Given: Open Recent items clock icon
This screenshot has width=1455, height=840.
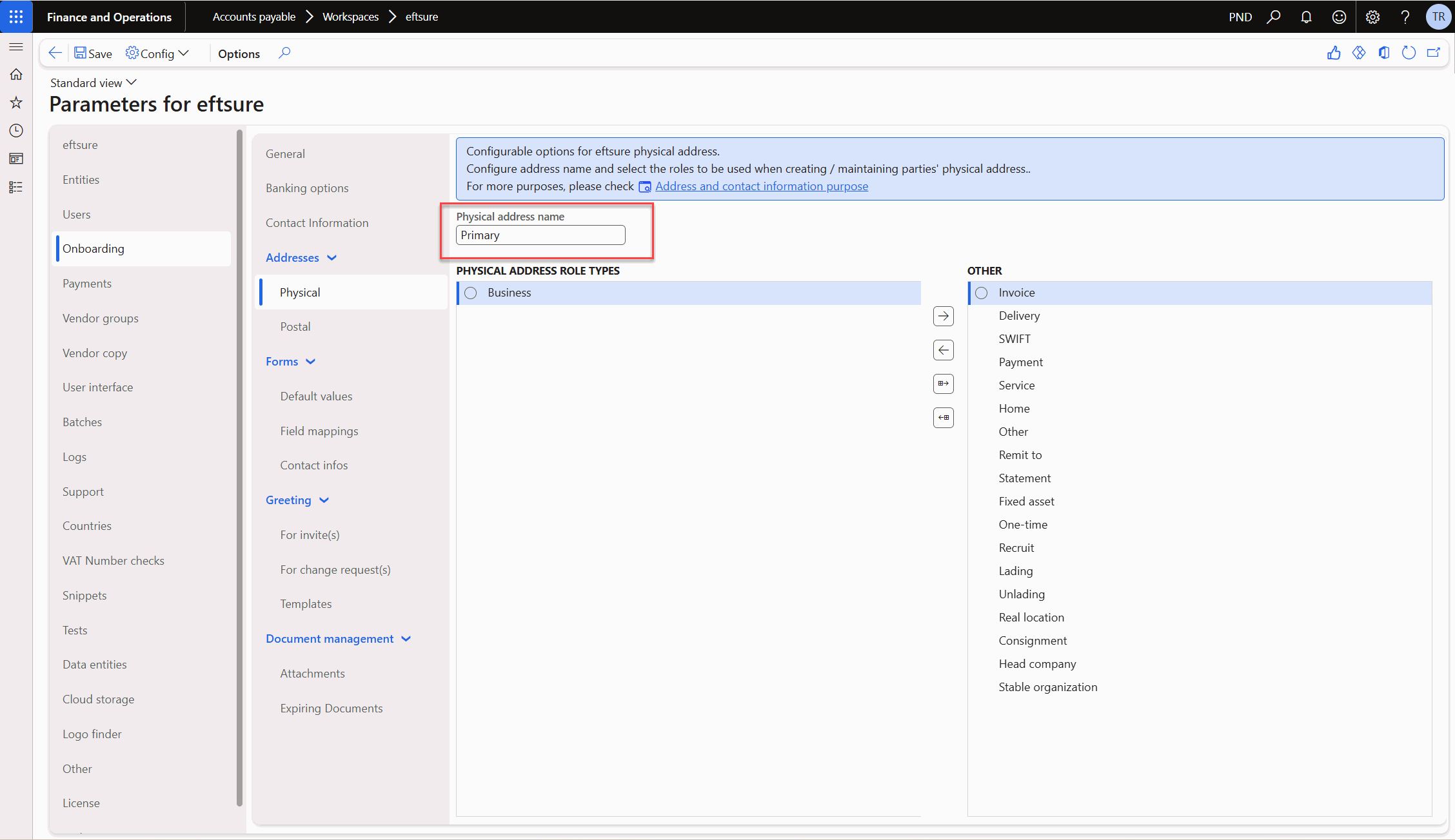Looking at the screenshot, I should [16, 131].
